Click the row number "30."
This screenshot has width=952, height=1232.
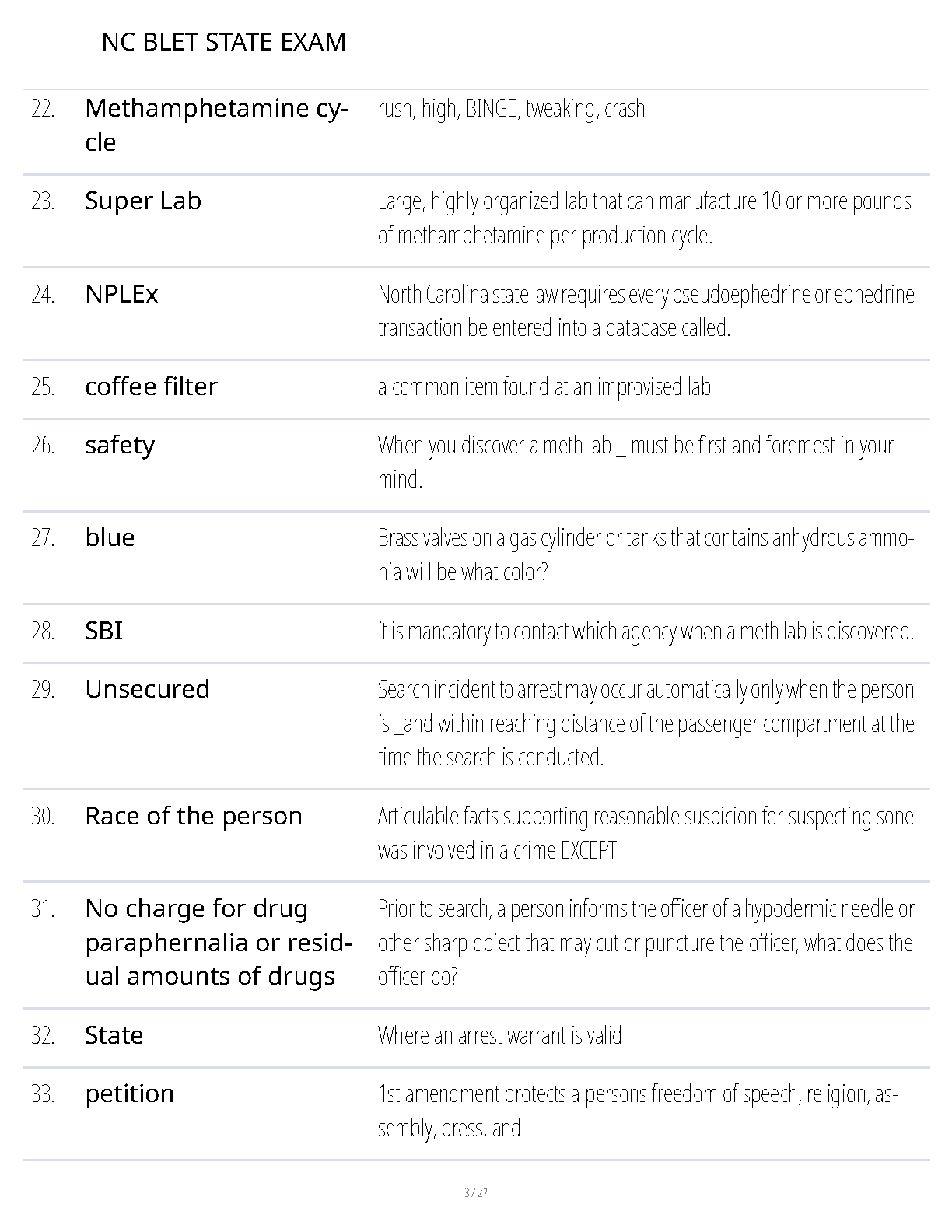click(43, 816)
